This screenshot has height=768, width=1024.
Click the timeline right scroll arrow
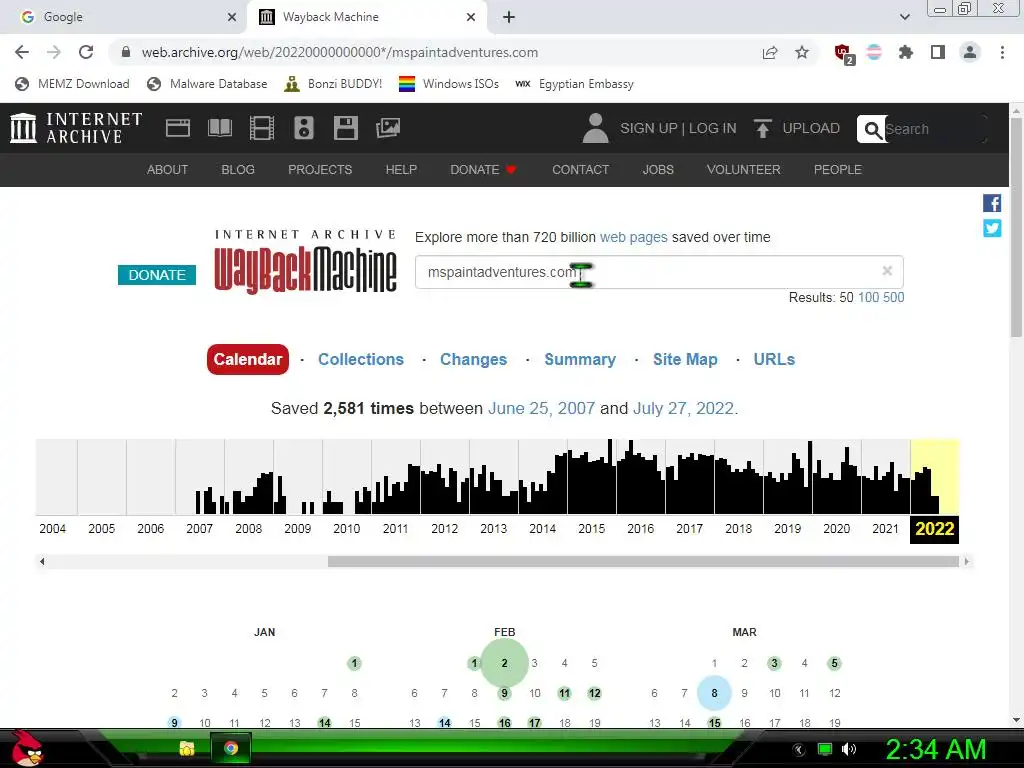[967, 561]
